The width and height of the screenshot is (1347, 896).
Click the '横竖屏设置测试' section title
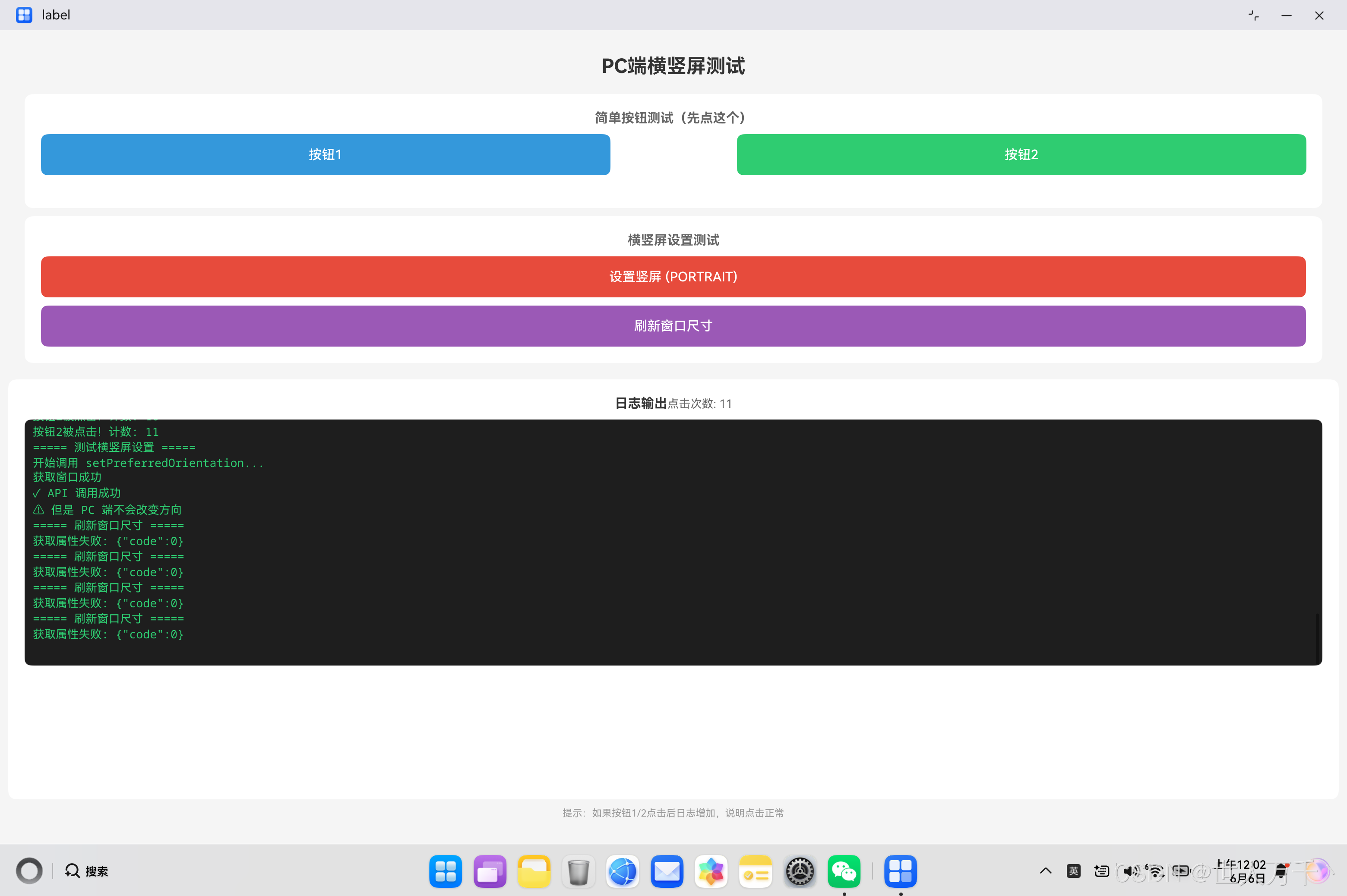coord(673,240)
